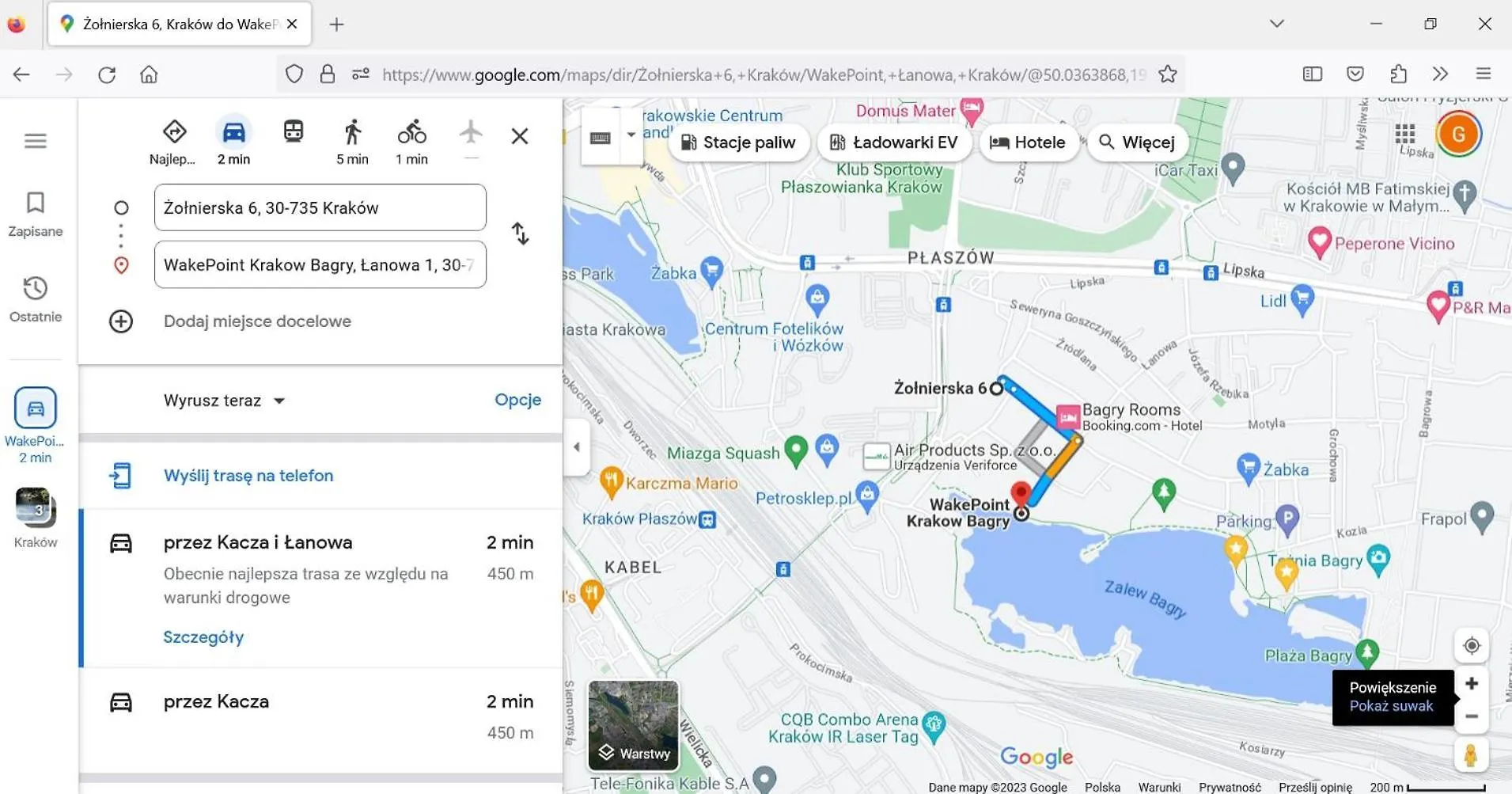Click Pokaż suwak in the tooltip

(1391, 706)
